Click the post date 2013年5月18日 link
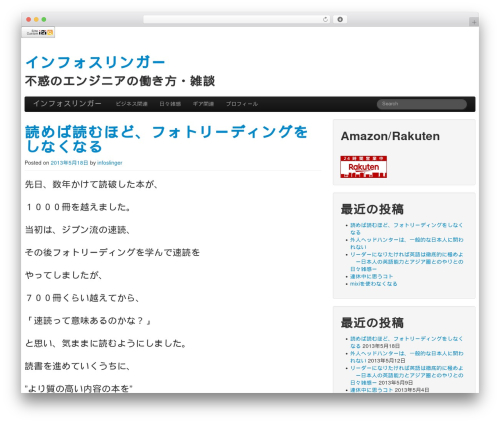The height and width of the screenshot is (423, 500). pos(69,163)
